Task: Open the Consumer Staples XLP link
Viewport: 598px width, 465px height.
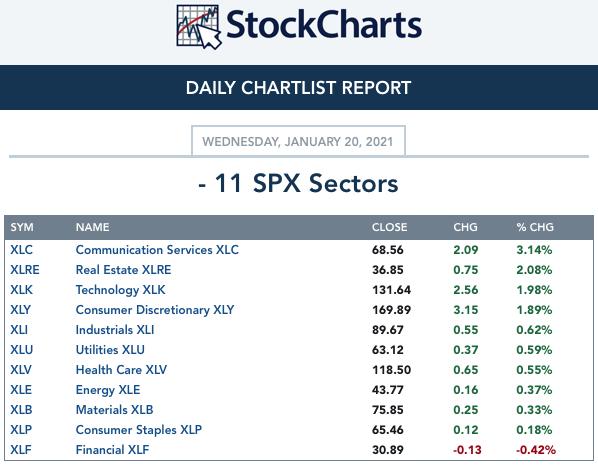Action: pyautogui.click(x=139, y=430)
